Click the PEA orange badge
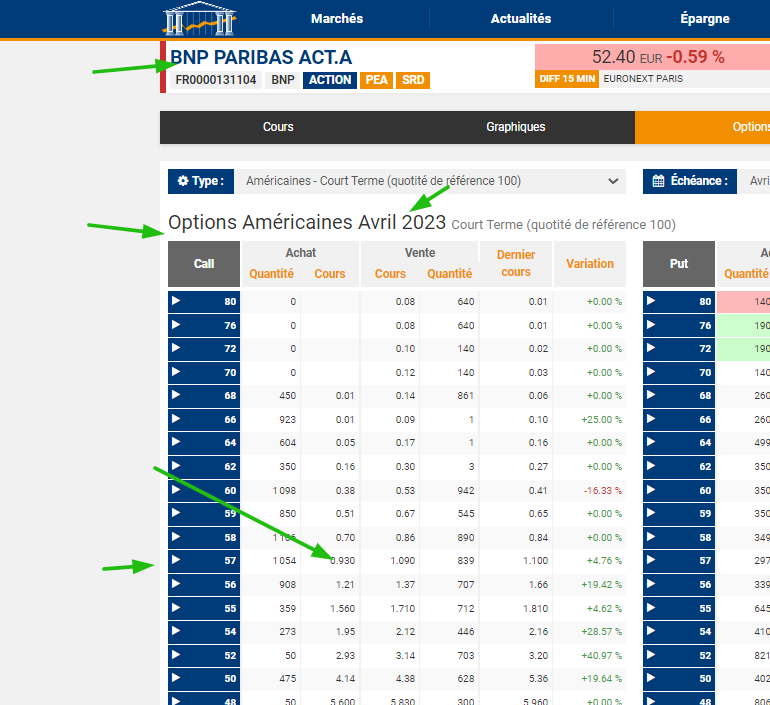770x705 pixels. [376, 80]
